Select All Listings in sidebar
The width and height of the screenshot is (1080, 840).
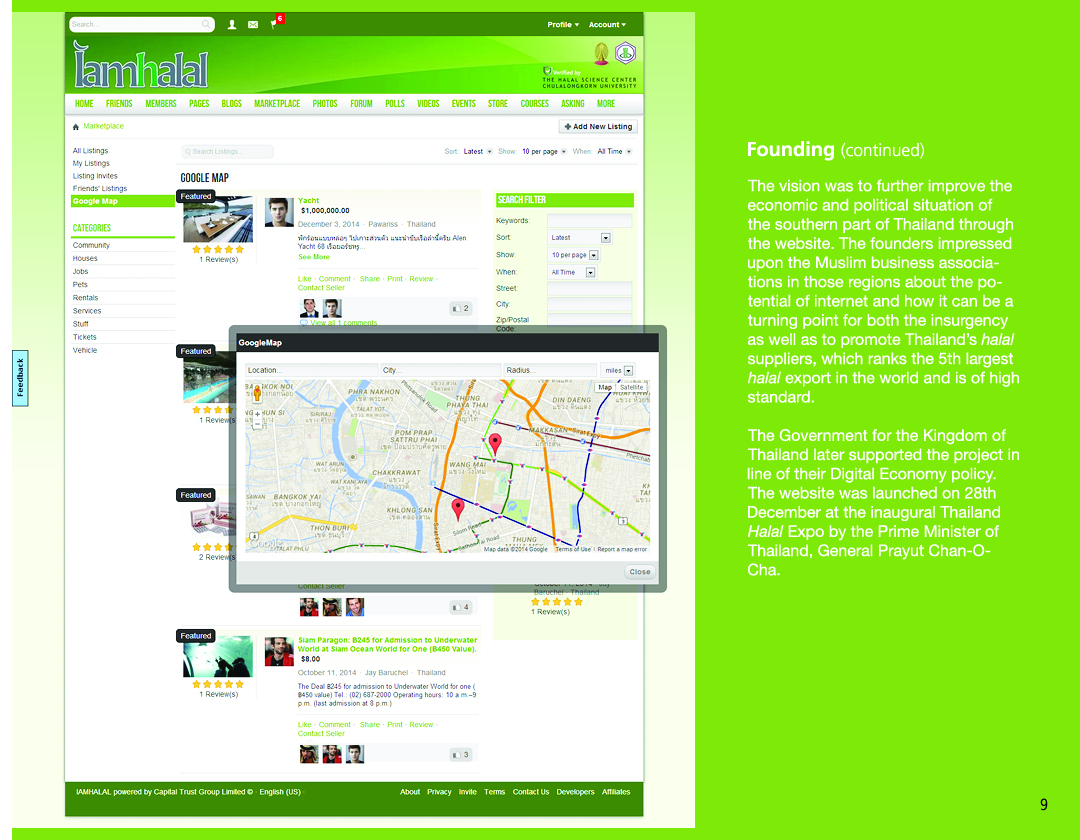pyautogui.click(x=90, y=151)
